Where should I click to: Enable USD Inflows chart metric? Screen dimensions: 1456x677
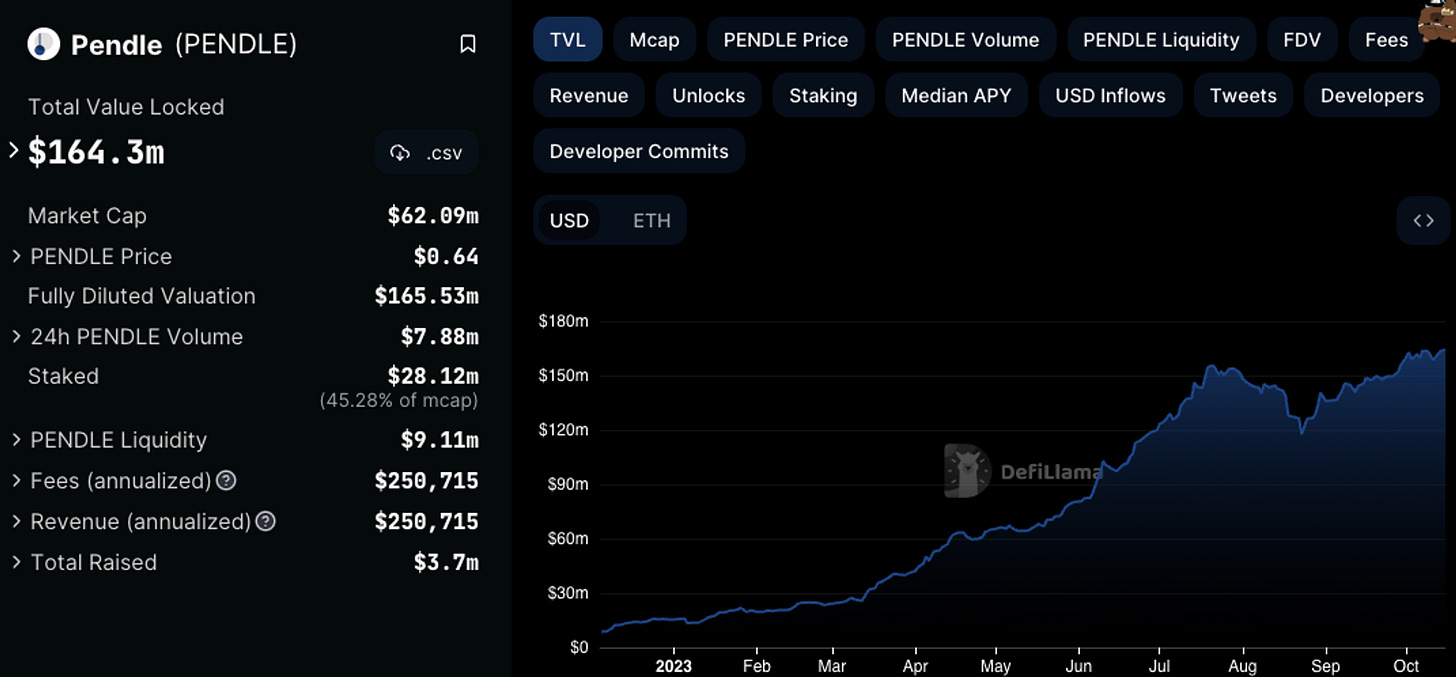[1111, 96]
